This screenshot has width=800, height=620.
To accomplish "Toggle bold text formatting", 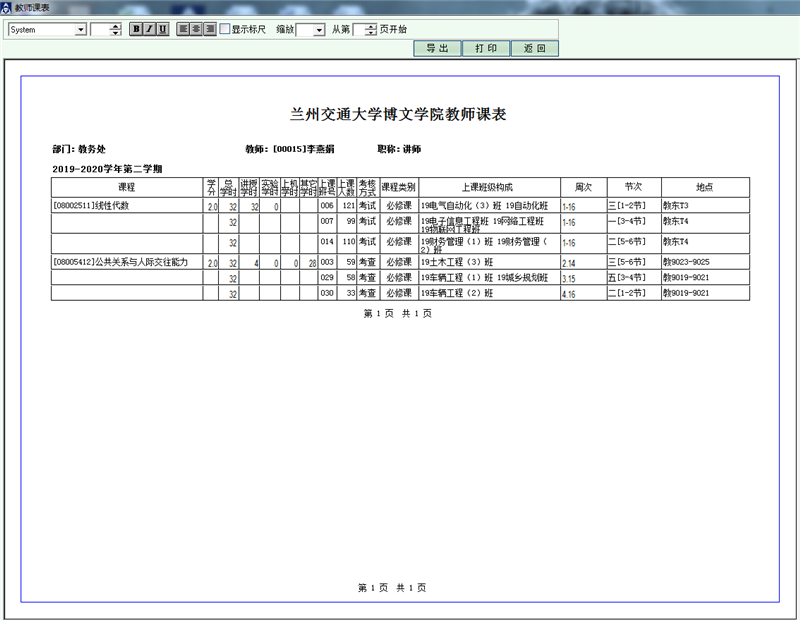I will pos(137,29).
